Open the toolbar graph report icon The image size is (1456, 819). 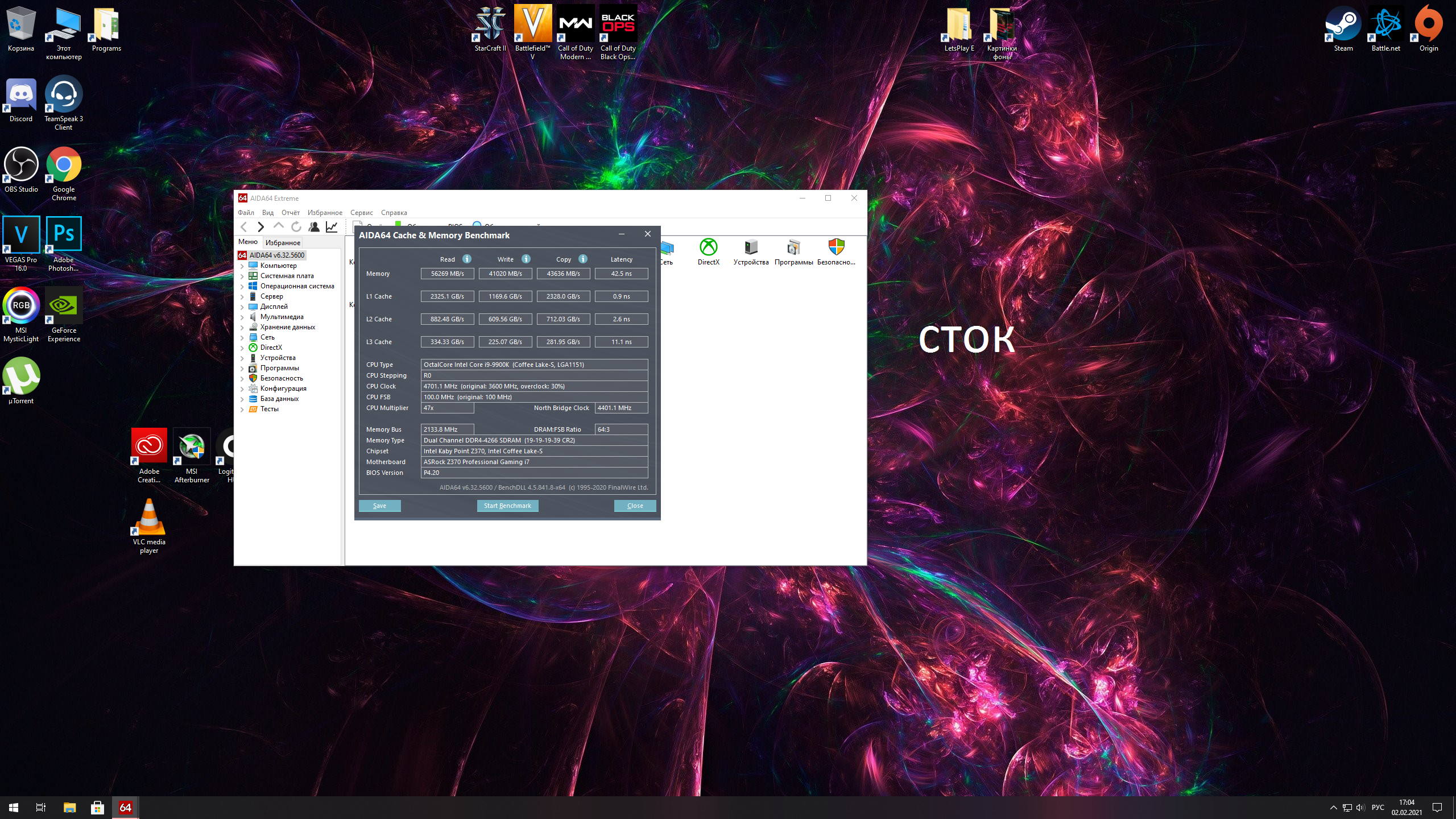pos(332,227)
